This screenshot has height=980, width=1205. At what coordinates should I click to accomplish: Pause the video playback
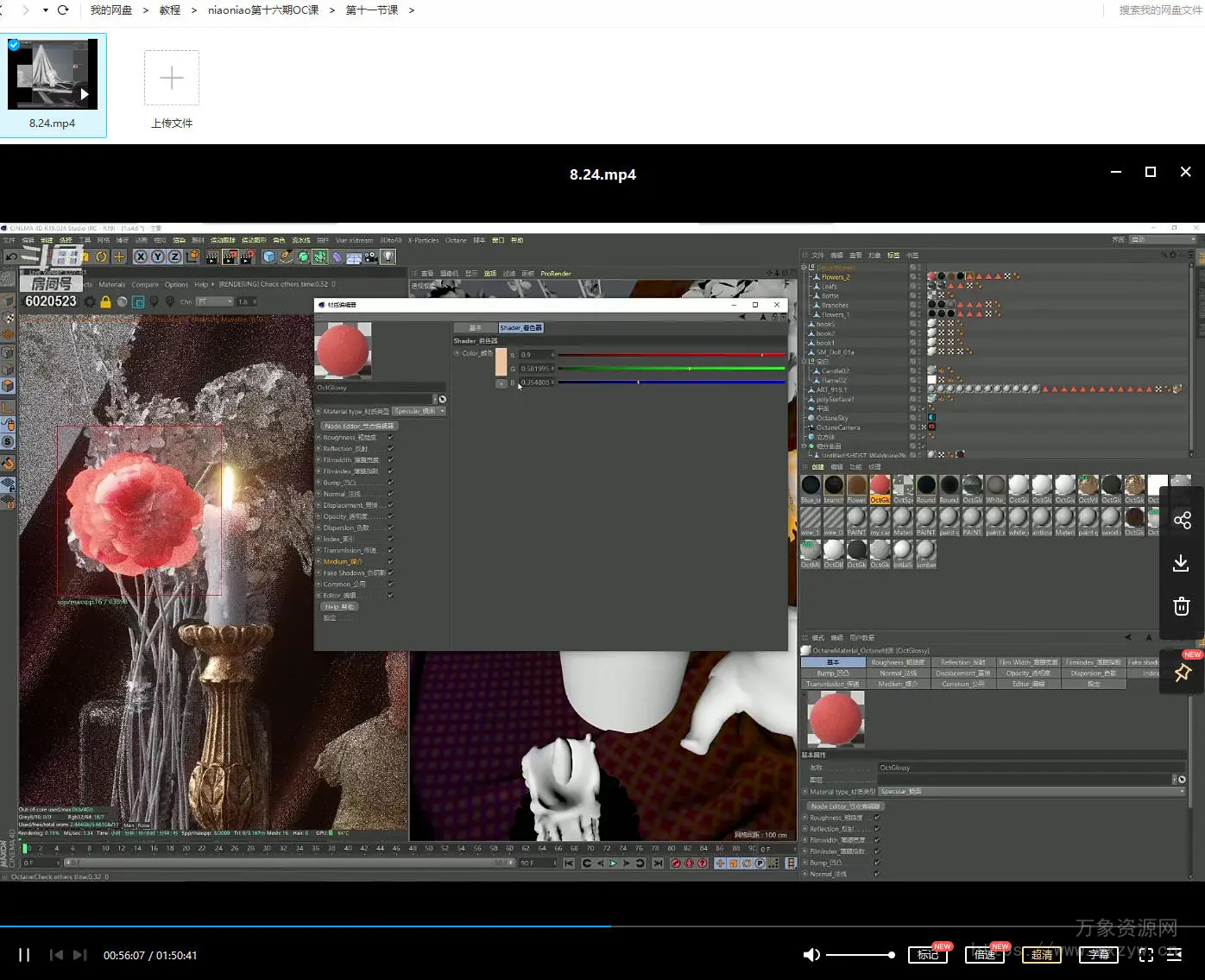24,955
